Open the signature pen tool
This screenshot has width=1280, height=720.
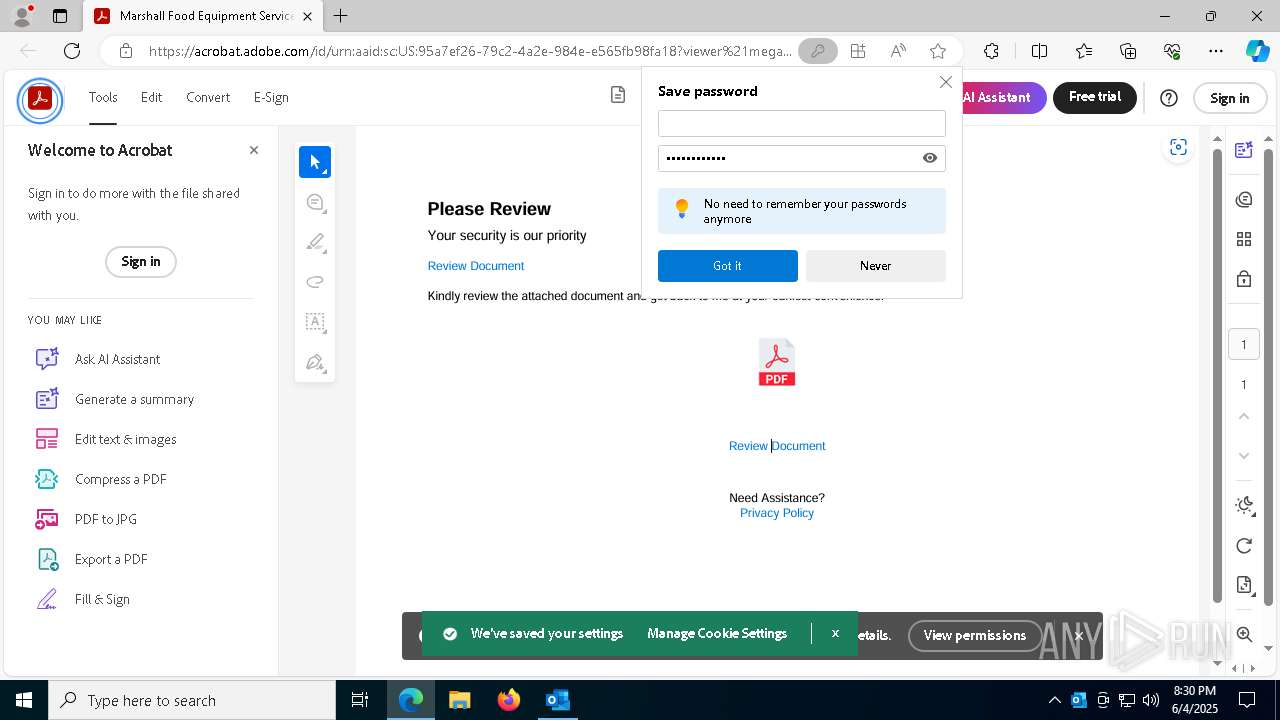pyautogui.click(x=315, y=362)
